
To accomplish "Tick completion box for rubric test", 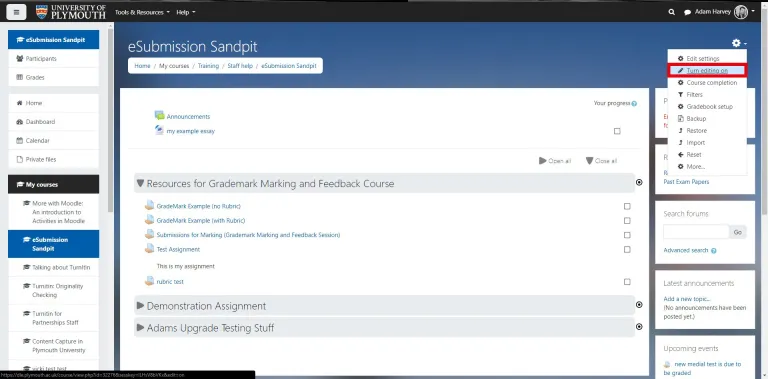I will pos(627,282).
